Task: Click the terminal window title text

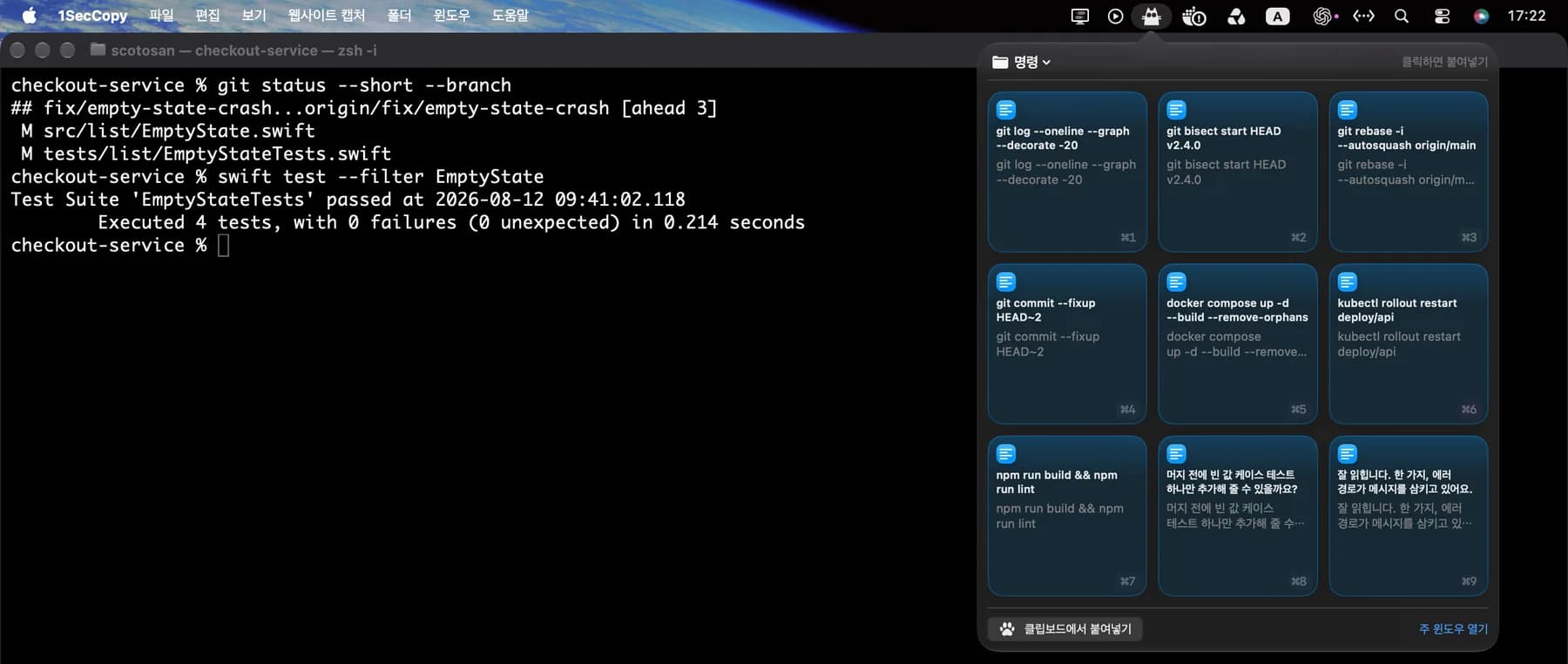Action: [244, 51]
